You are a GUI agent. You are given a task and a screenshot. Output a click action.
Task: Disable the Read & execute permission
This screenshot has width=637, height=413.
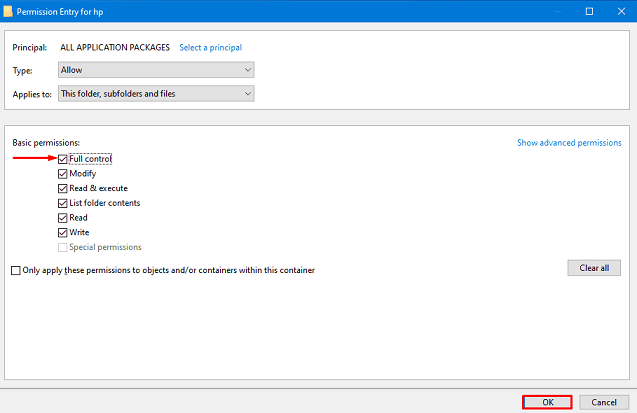(x=63, y=188)
